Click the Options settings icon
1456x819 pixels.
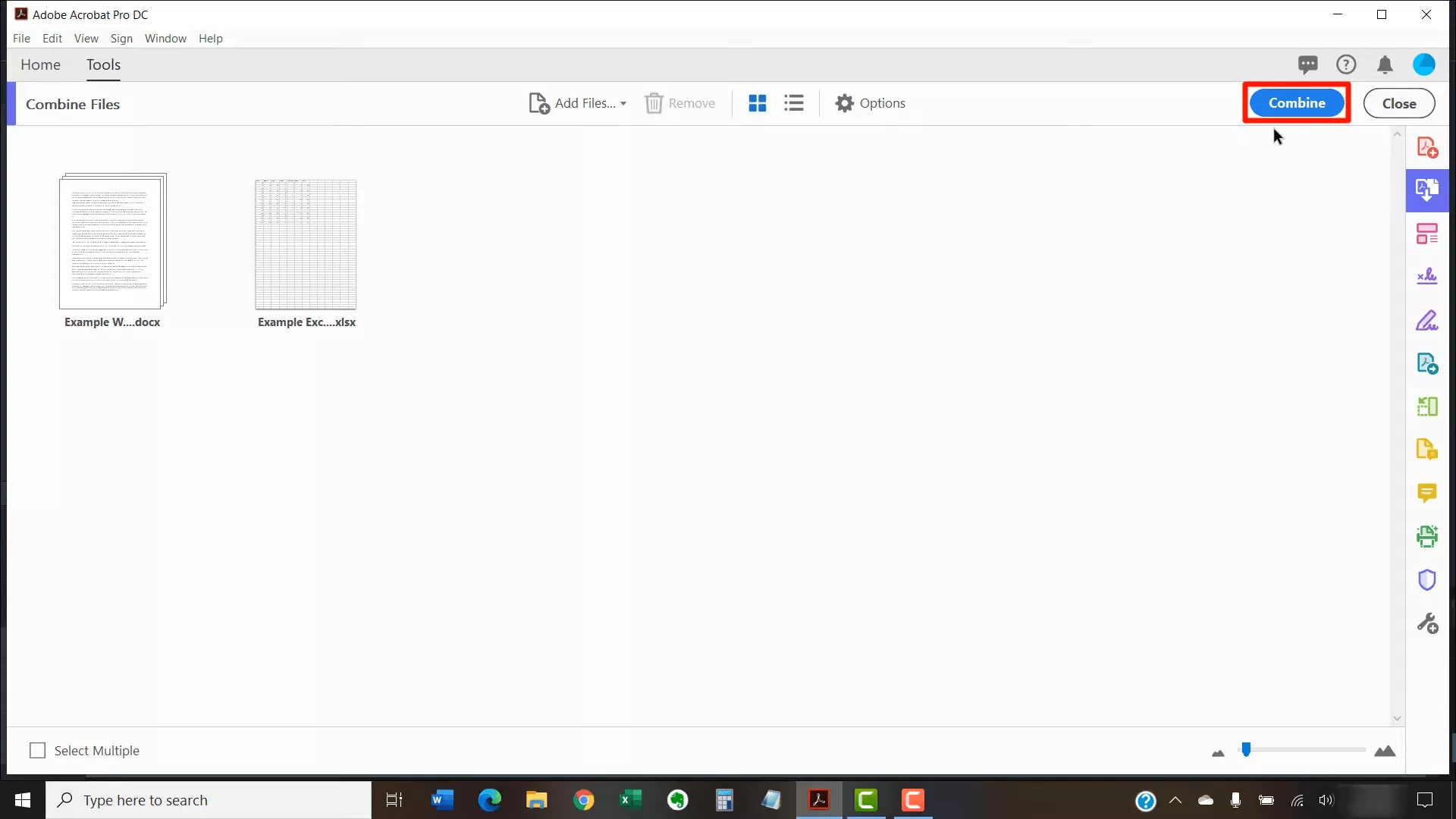pyautogui.click(x=844, y=103)
